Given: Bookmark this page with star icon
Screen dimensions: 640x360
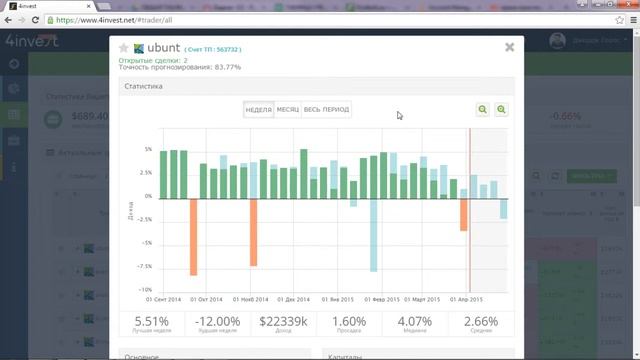Looking at the screenshot, I should [619, 20].
